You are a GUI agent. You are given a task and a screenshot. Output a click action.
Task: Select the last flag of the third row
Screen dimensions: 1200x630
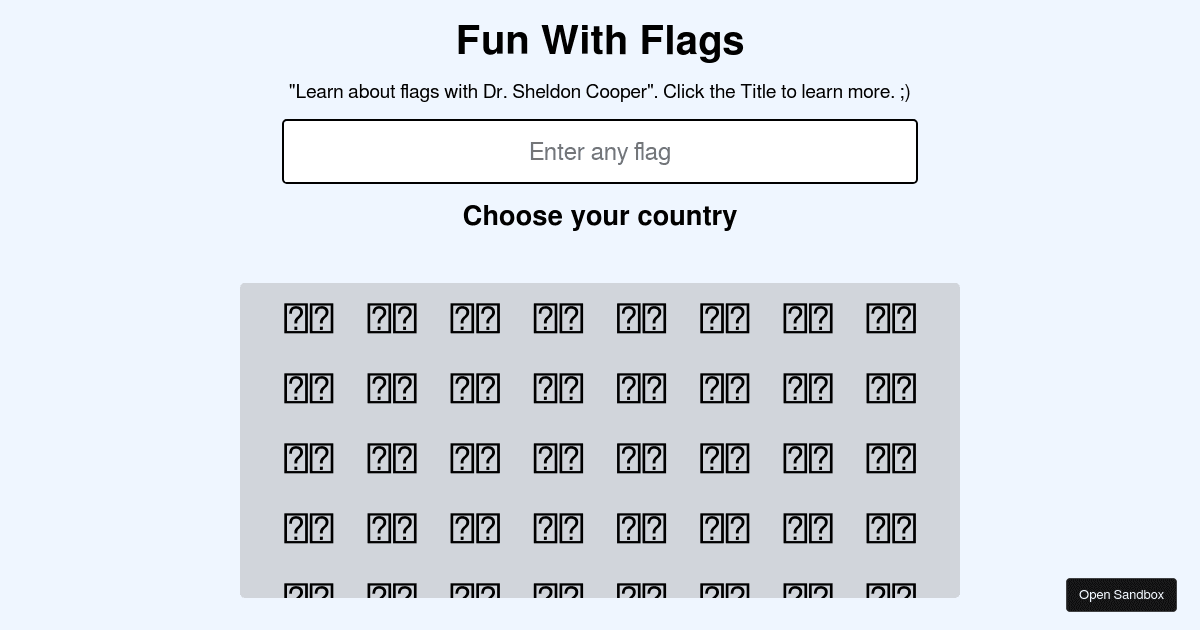click(x=891, y=458)
